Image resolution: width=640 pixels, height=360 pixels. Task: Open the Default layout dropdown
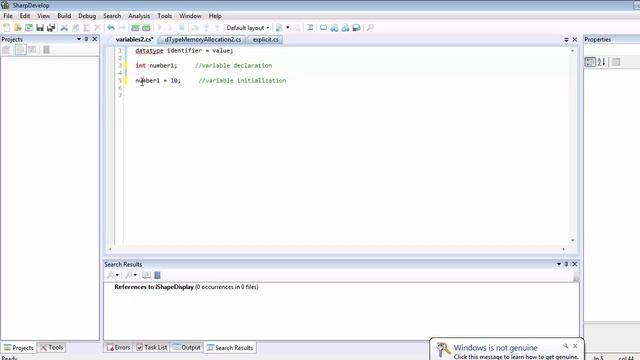tap(248, 28)
